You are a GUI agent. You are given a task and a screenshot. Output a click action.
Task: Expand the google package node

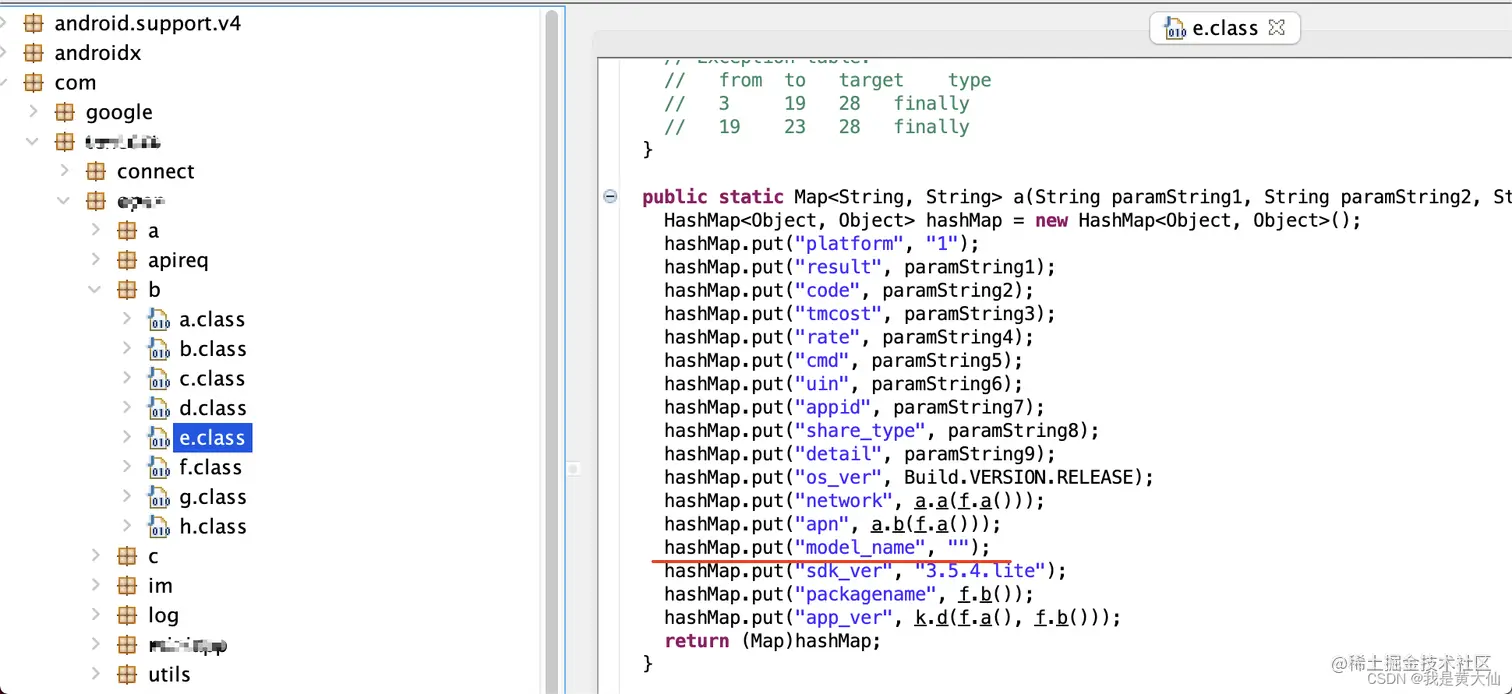(x=33, y=112)
